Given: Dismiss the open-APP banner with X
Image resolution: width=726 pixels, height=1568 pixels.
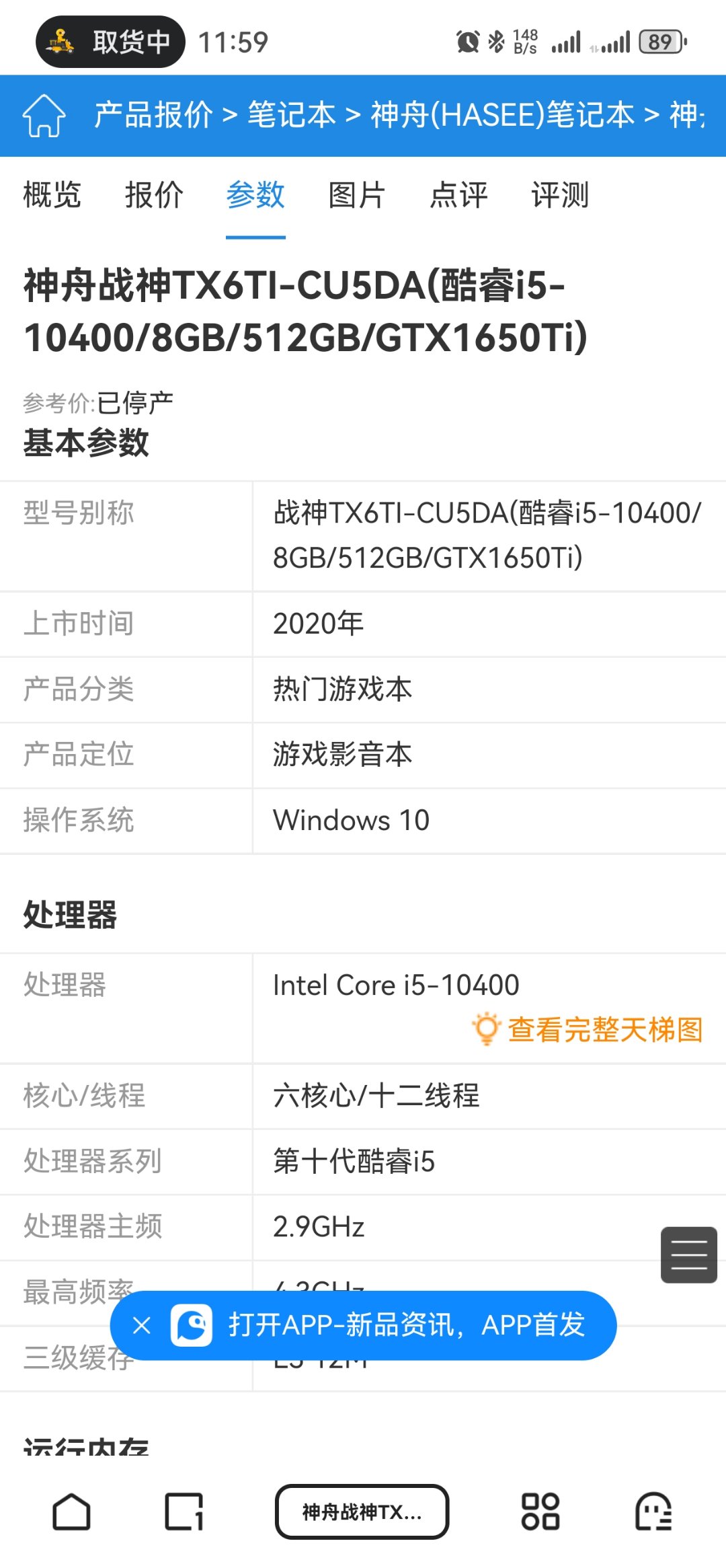Looking at the screenshot, I should (x=142, y=1325).
